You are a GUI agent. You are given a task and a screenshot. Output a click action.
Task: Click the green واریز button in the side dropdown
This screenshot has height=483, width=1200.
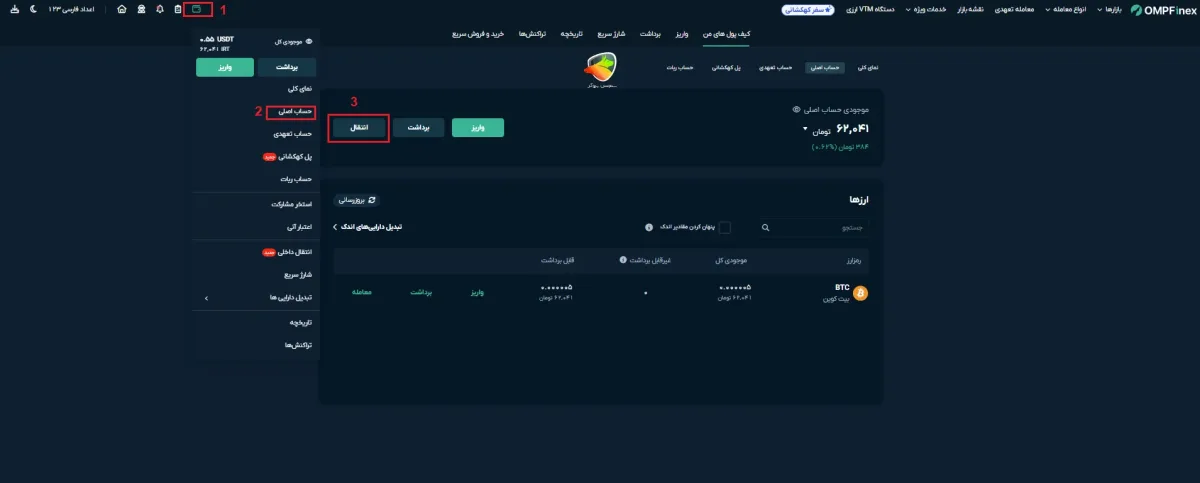[x=225, y=68]
